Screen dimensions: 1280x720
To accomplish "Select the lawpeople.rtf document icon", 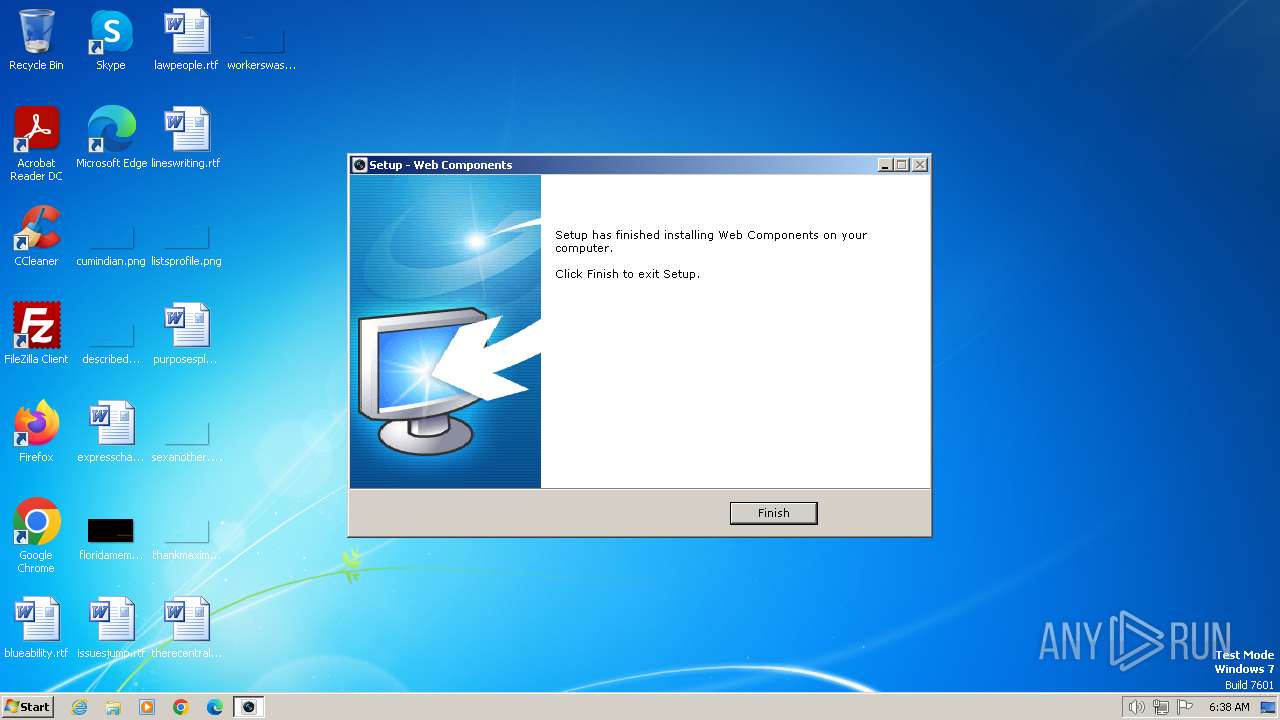I will (186, 40).
